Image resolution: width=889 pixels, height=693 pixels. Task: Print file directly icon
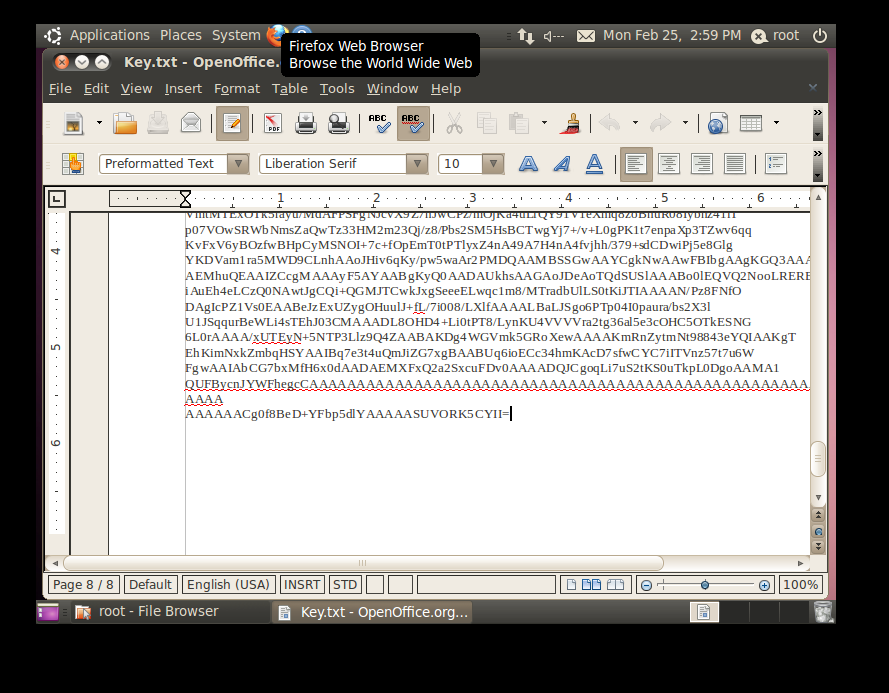[306, 123]
